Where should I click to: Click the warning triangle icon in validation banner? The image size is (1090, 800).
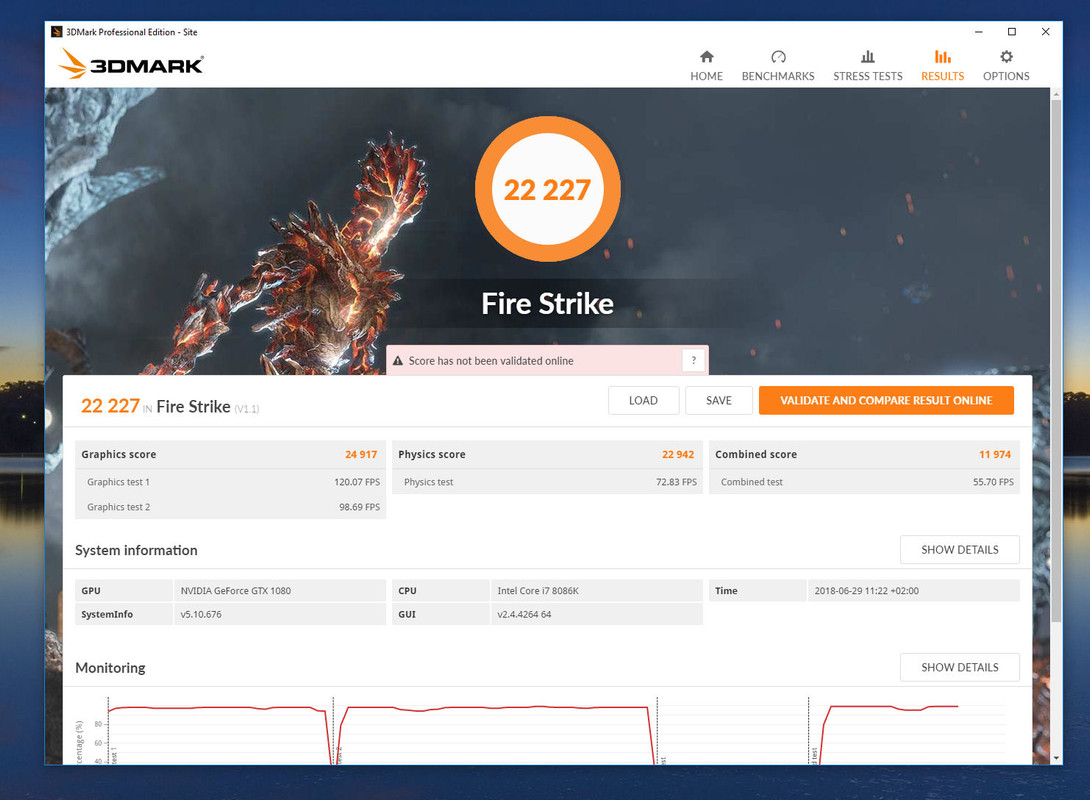coord(398,361)
